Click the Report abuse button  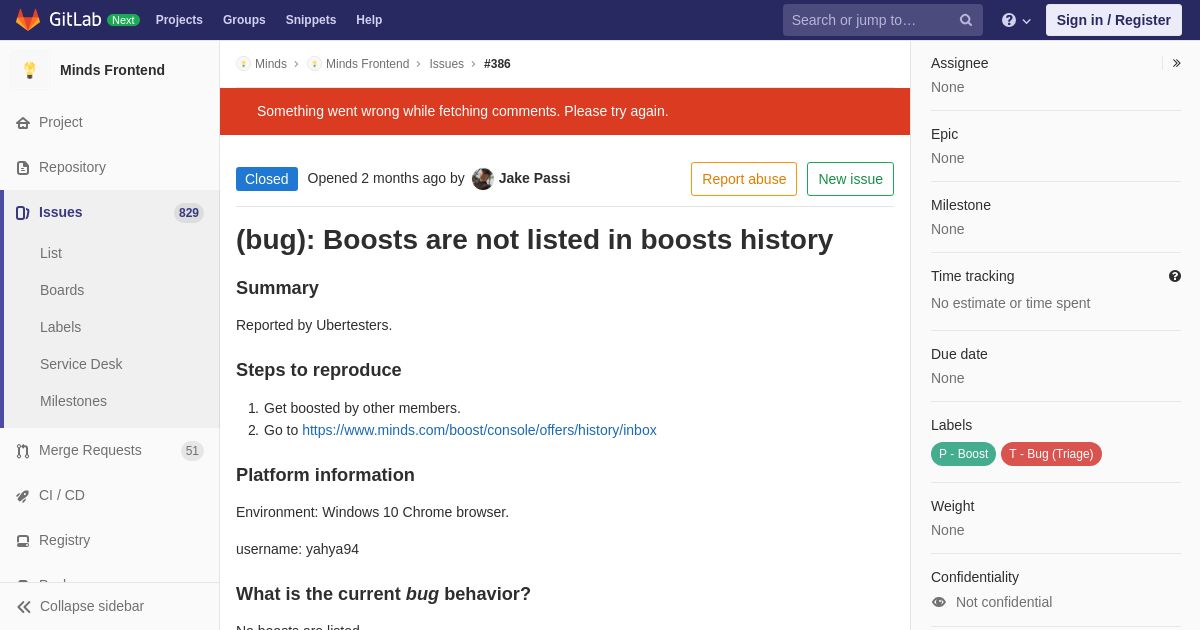pos(744,179)
